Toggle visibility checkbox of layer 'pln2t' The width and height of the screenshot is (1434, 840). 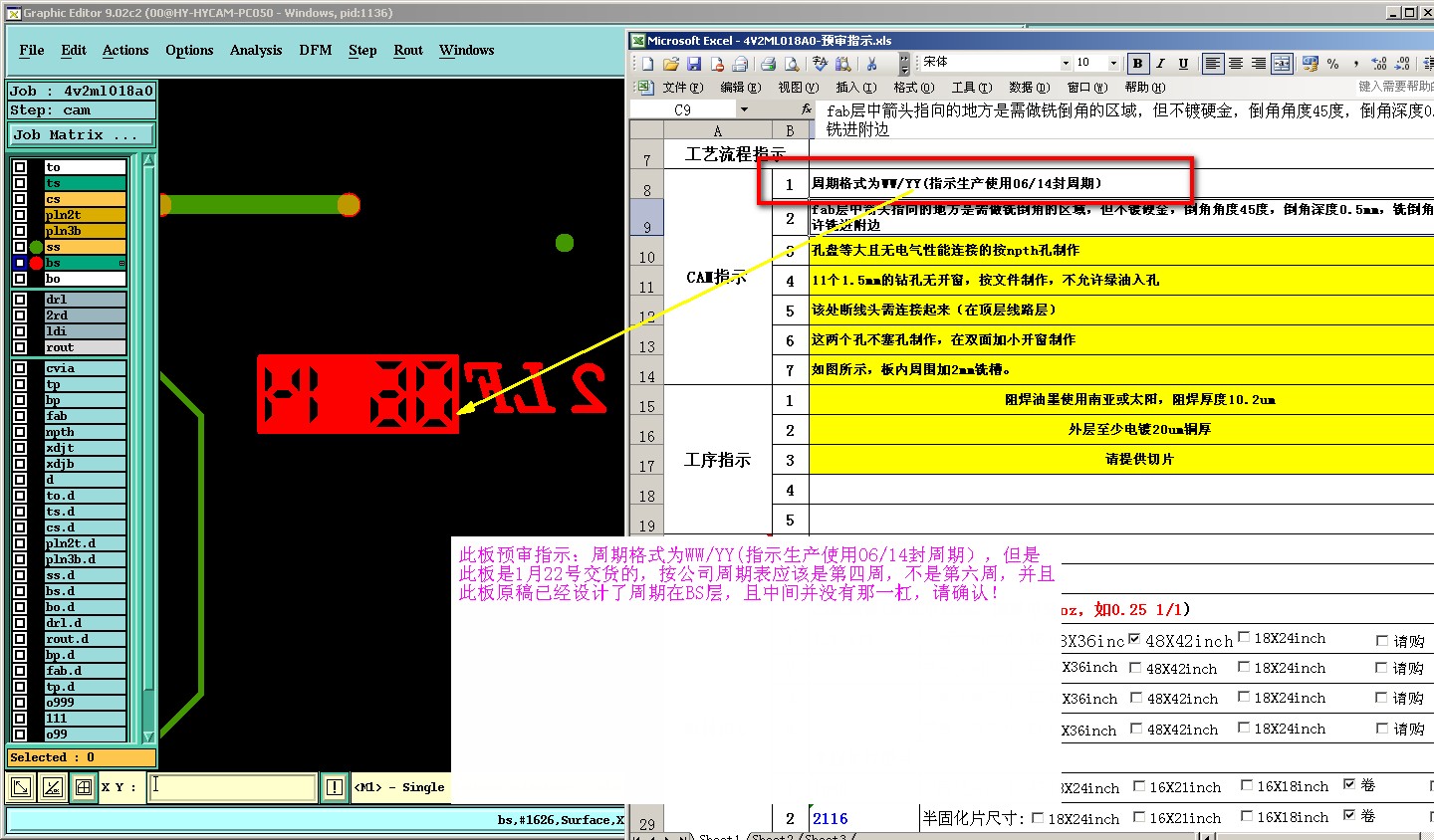(20, 215)
